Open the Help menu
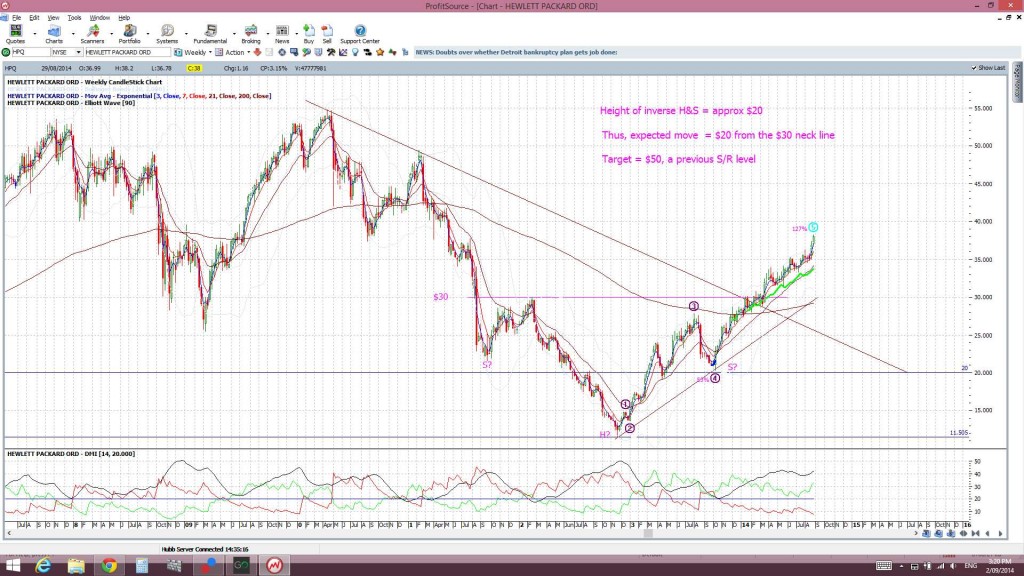This screenshot has width=1024, height=576. tap(124, 18)
